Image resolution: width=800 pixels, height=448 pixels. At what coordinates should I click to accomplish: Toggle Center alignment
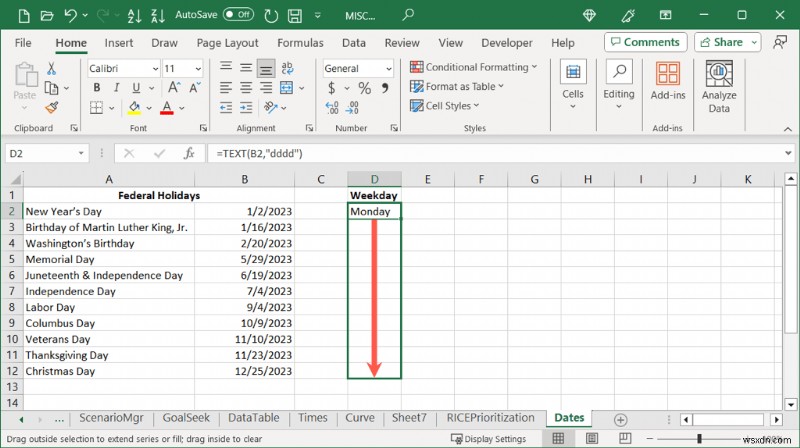(x=246, y=88)
